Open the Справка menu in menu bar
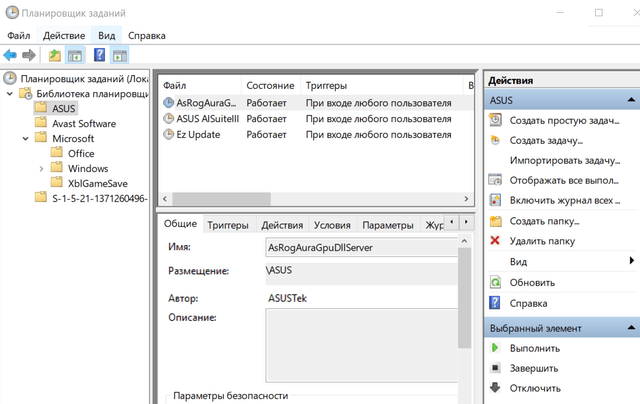 pyautogui.click(x=147, y=36)
